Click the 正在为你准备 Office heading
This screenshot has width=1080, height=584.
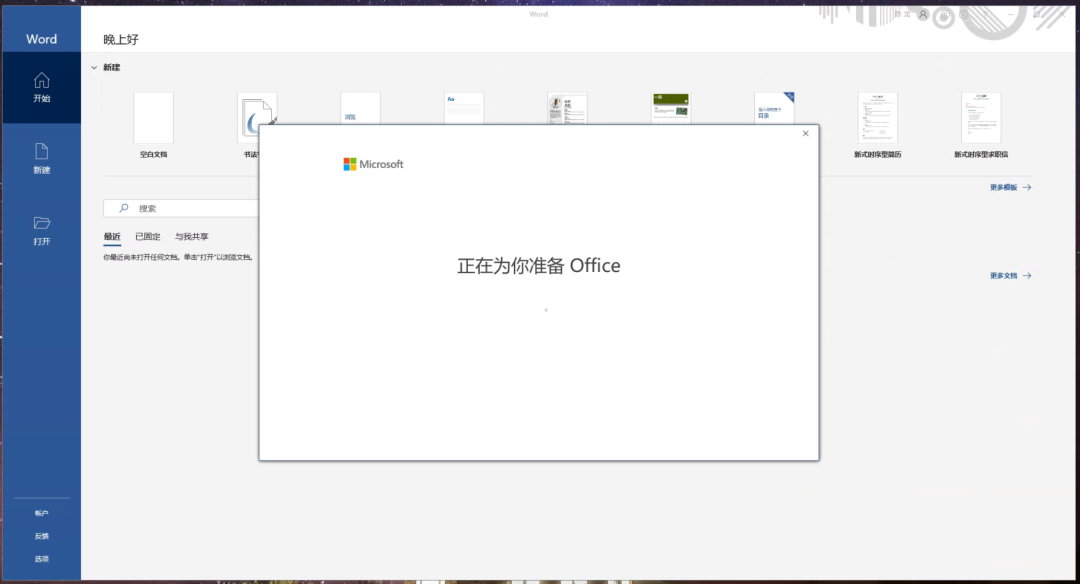point(539,265)
